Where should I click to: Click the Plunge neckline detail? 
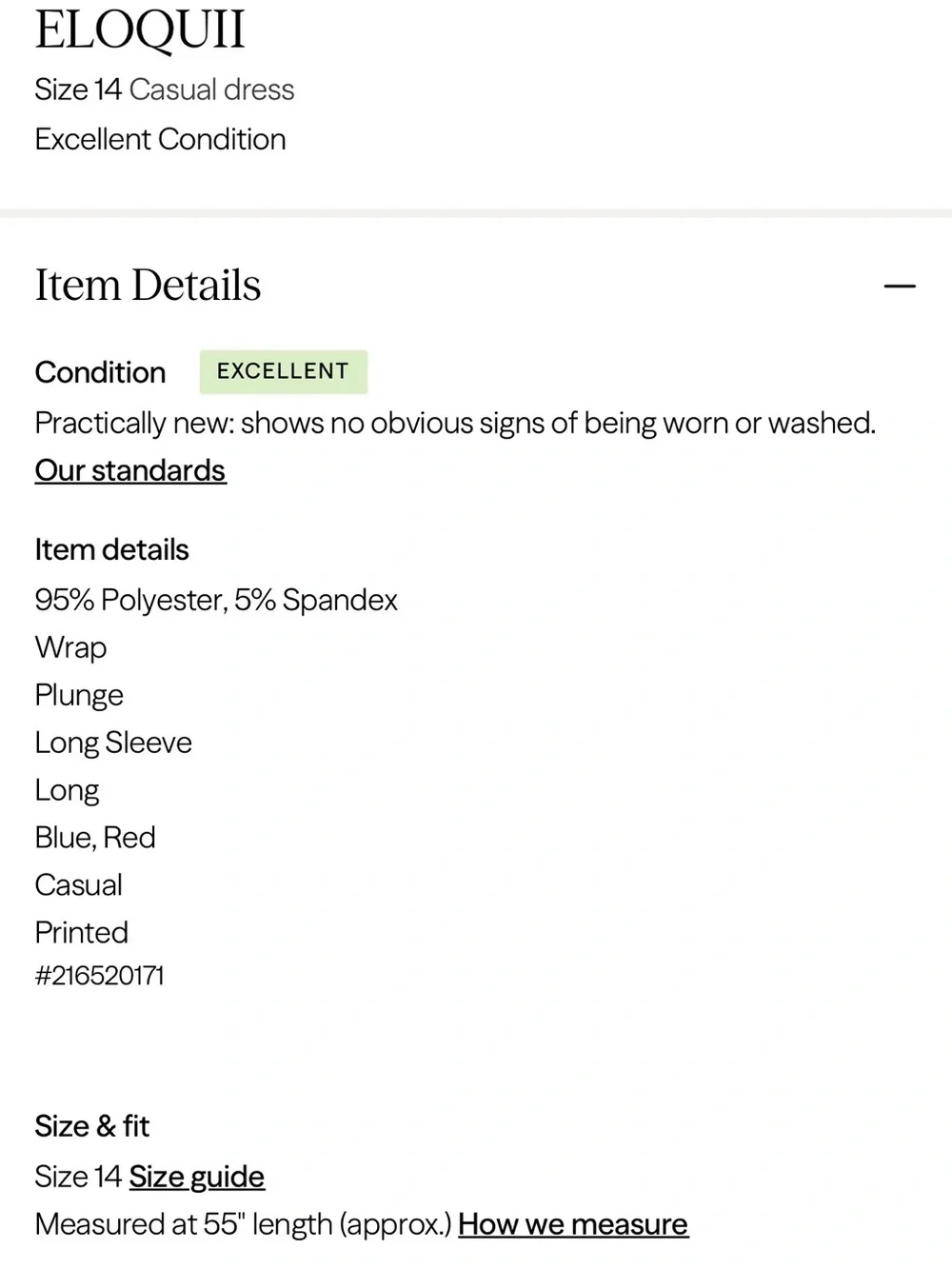(x=79, y=696)
